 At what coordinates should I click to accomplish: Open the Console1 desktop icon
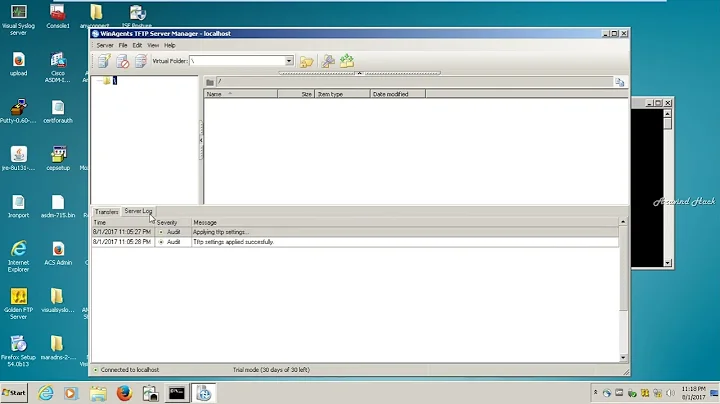coord(58,17)
